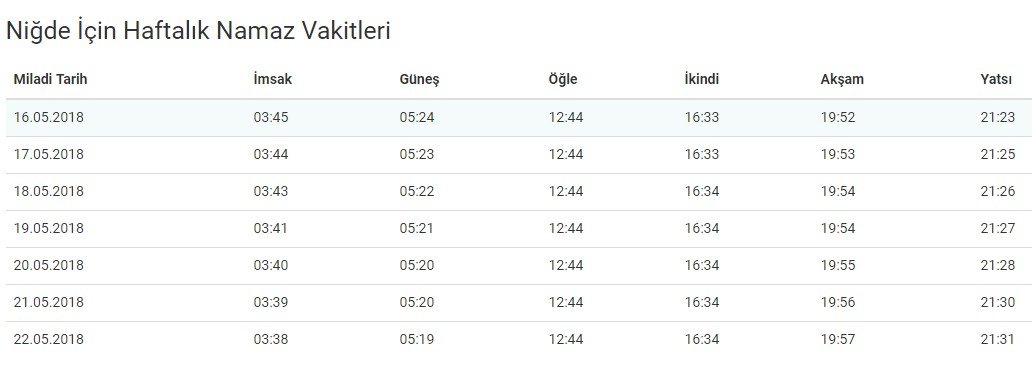
Task: Select the 18.05.2018 date cell
Action: click(49, 191)
